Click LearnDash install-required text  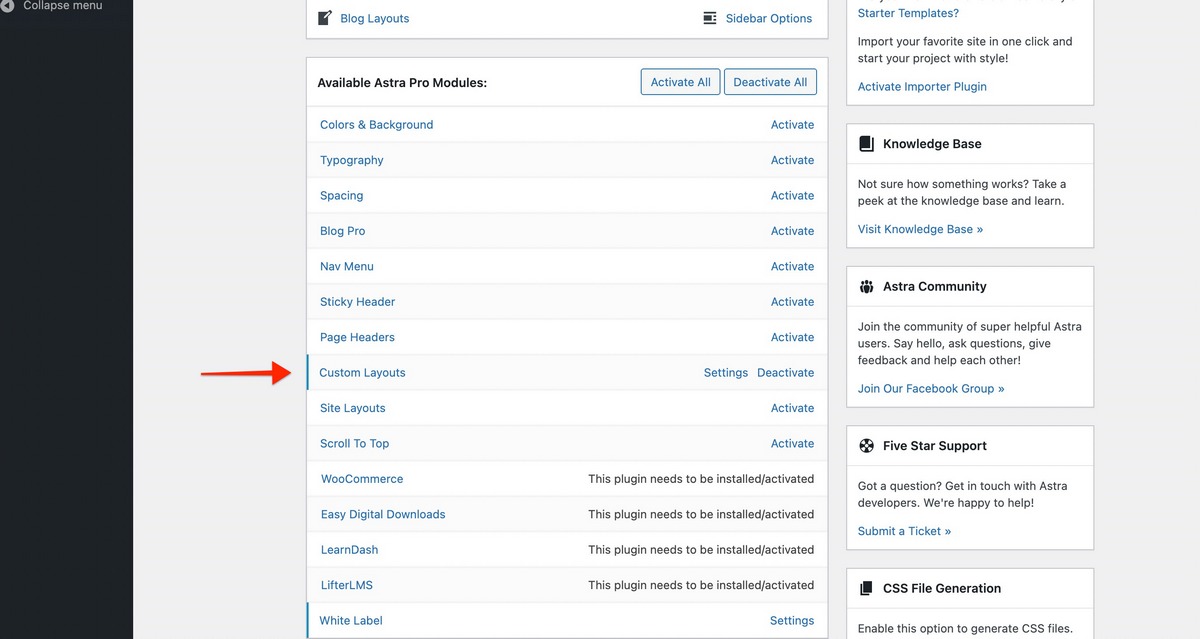[701, 550]
